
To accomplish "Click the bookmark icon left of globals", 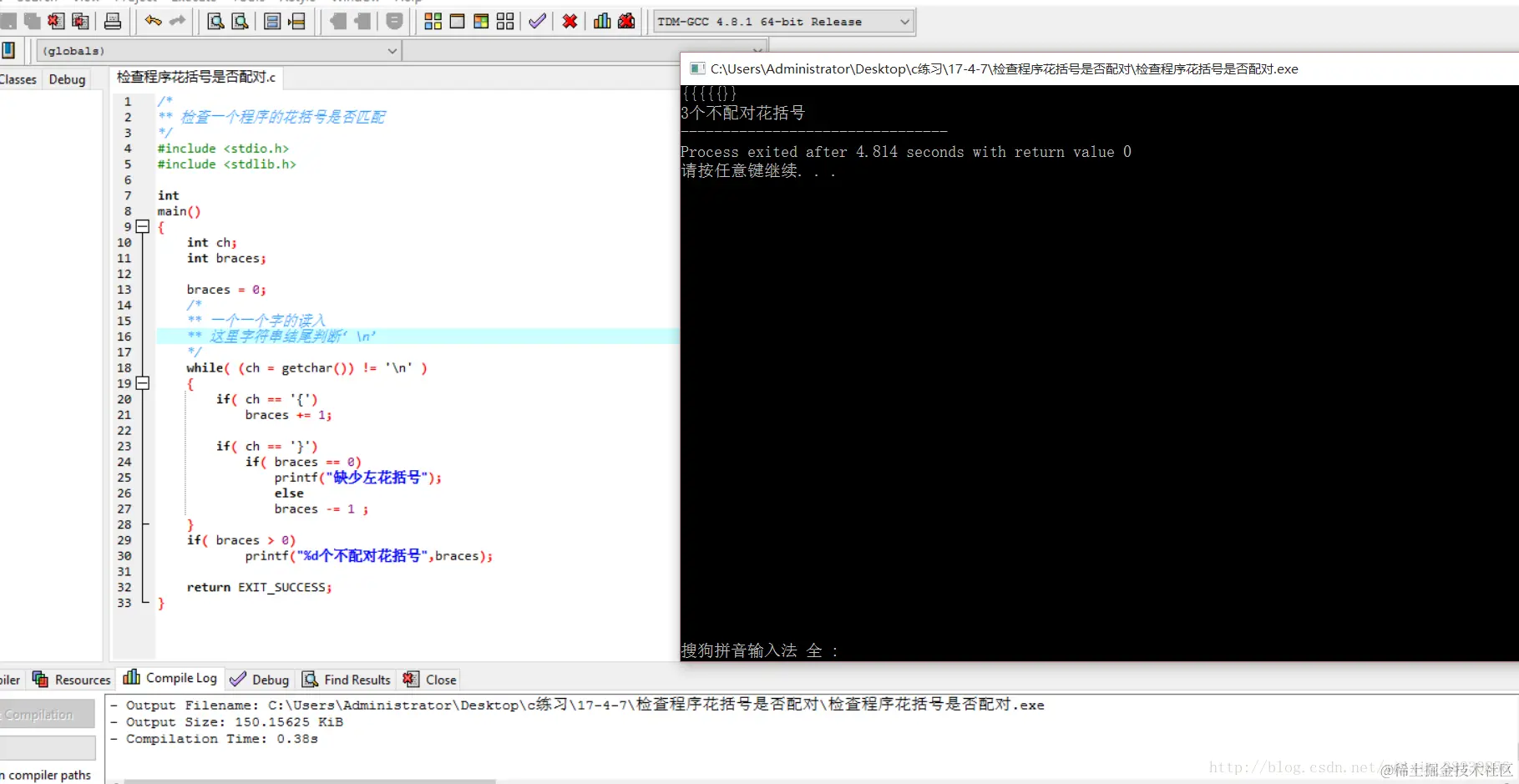I will click(x=8, y=50).
